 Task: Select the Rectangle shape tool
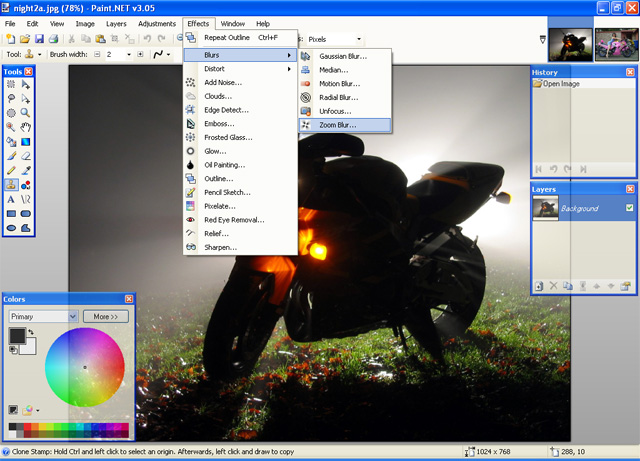point(11,214)
